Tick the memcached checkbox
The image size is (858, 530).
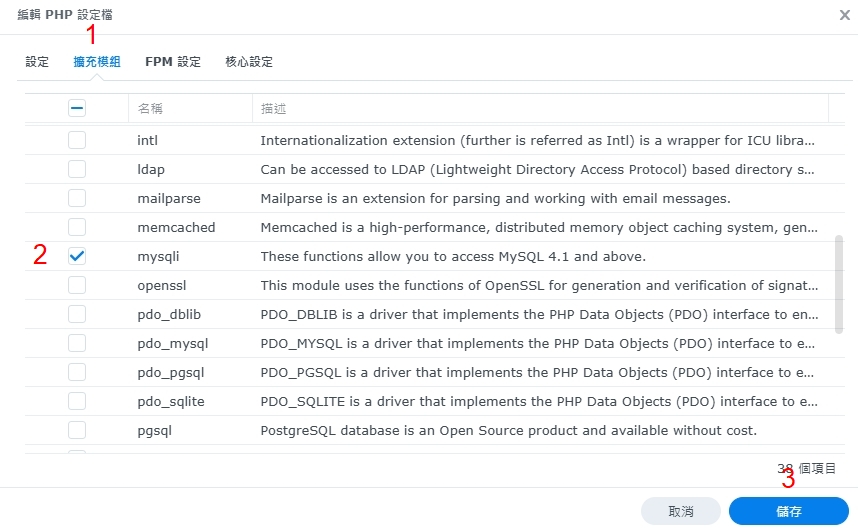(x=77, y=227)
